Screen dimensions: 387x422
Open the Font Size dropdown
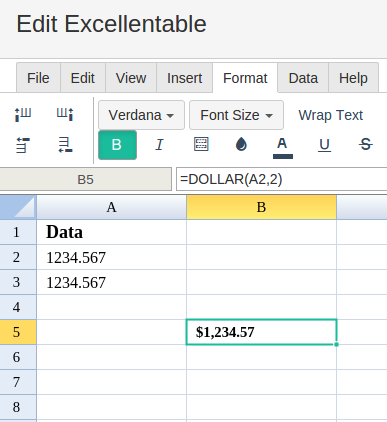click(x=236, y=115)
